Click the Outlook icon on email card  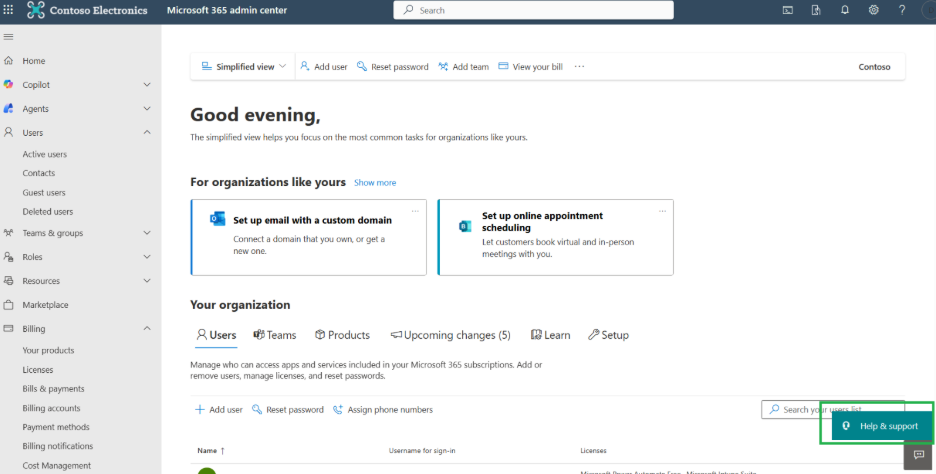217,218
